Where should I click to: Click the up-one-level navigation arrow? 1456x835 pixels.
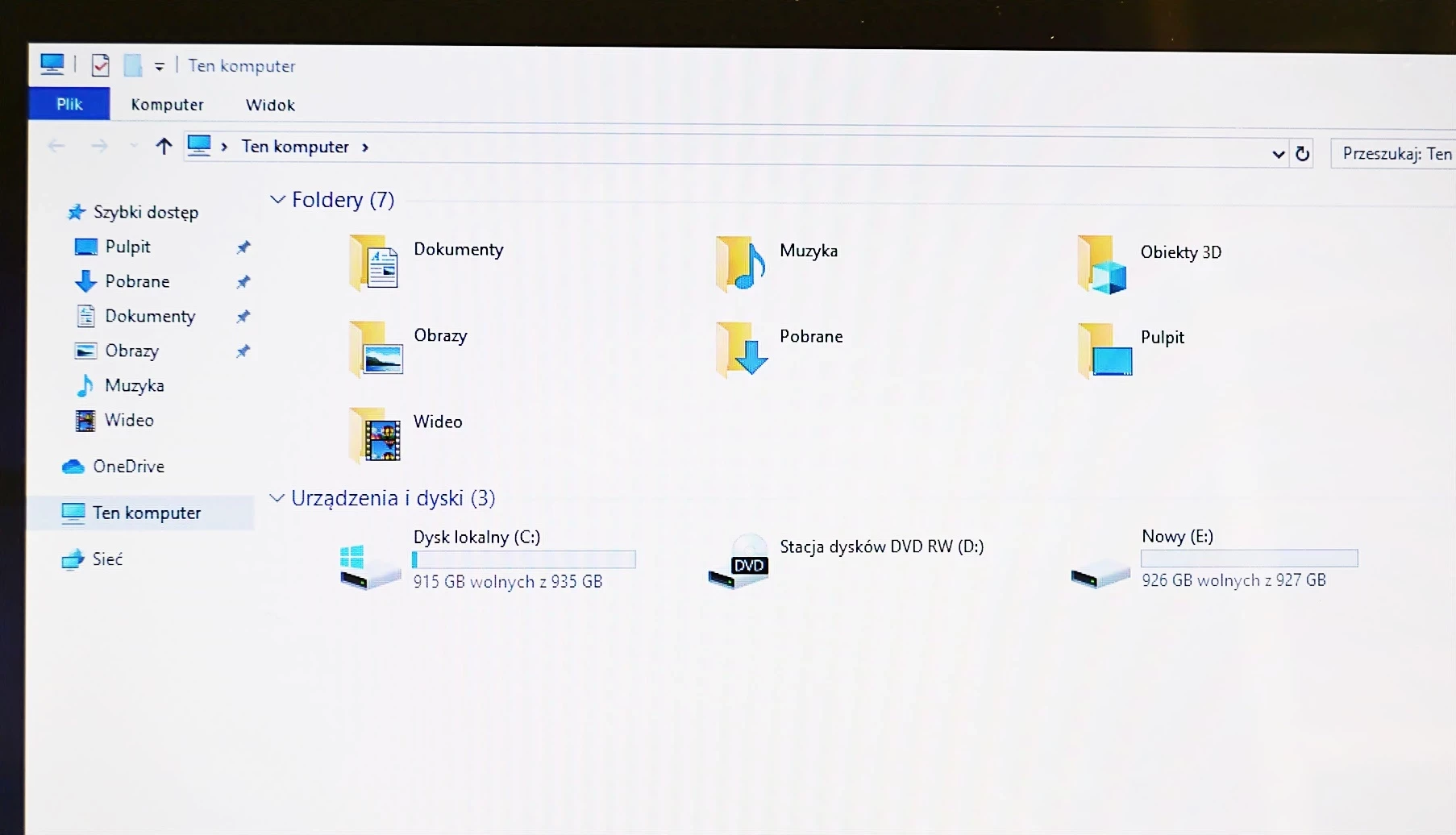point(164,146)
